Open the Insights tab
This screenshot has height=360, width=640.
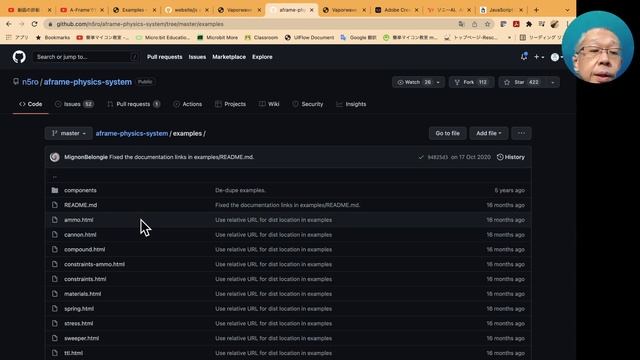point(351,104)
